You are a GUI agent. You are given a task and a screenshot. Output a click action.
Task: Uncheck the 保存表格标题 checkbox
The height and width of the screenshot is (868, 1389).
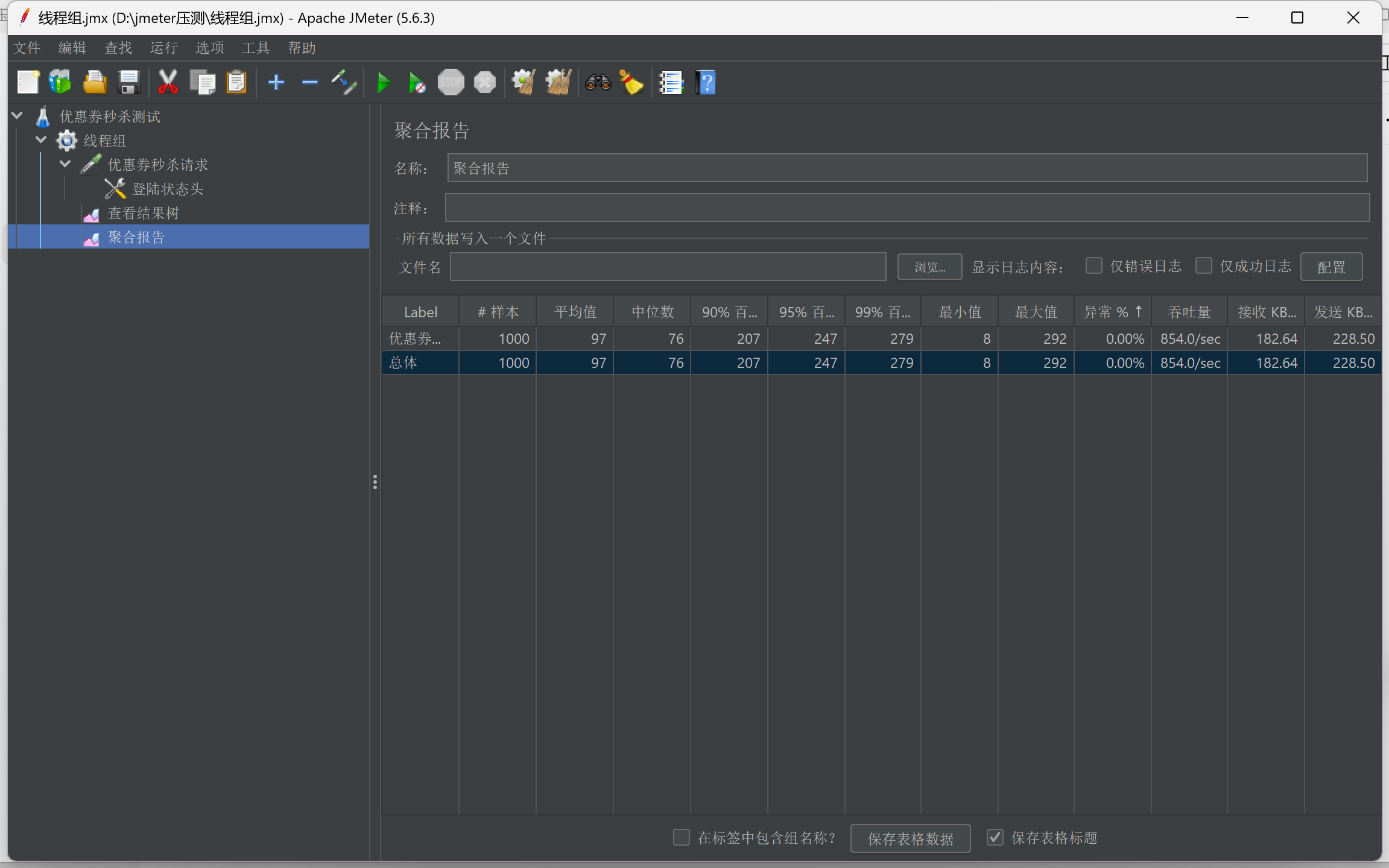click(x=995, y=837)
